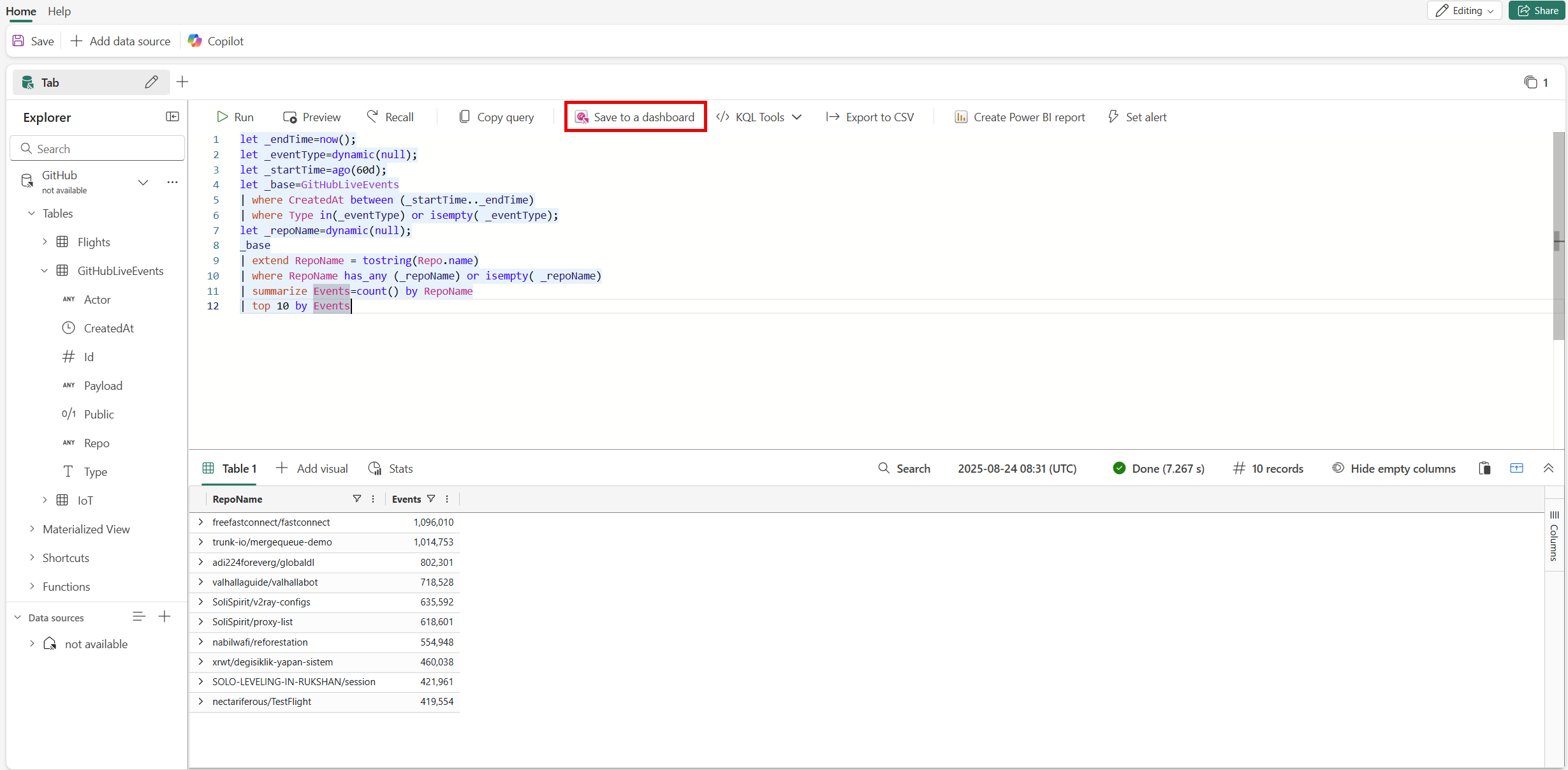This screenshot has height=770, width=1568.
Task: Open the KQL Tools dropdown
Action: tap(759, 117)
